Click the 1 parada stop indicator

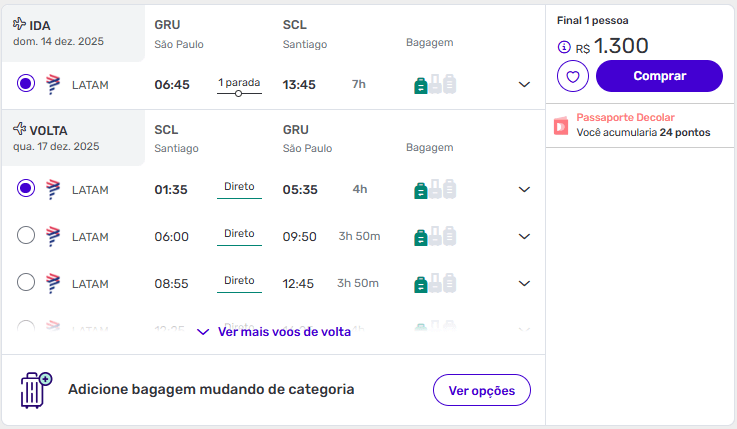[239, 85]
